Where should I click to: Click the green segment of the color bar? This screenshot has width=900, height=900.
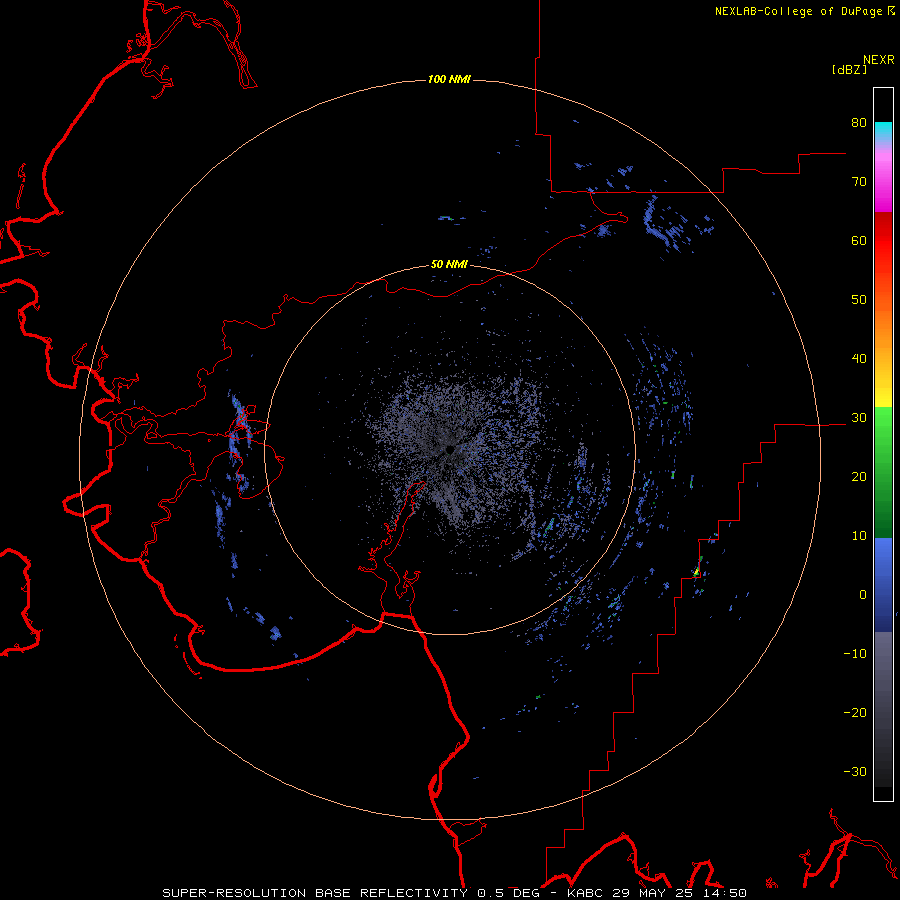click(883, 472)
